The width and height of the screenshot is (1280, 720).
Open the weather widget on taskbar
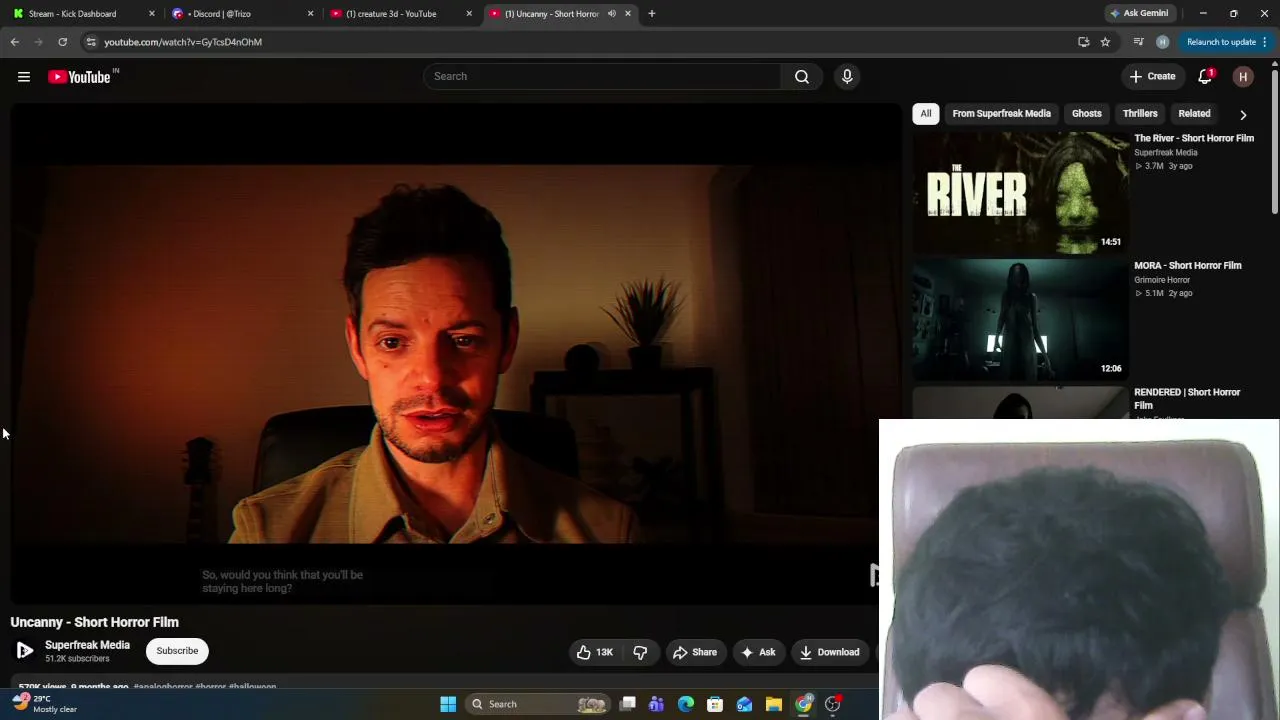[x=46, y=704]
